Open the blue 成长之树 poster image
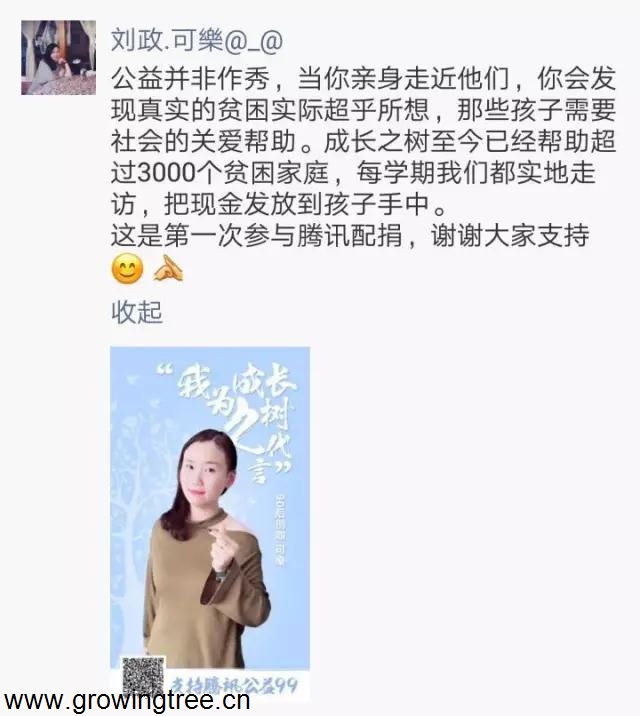This screenshot has width=640, height=716. 210,519
